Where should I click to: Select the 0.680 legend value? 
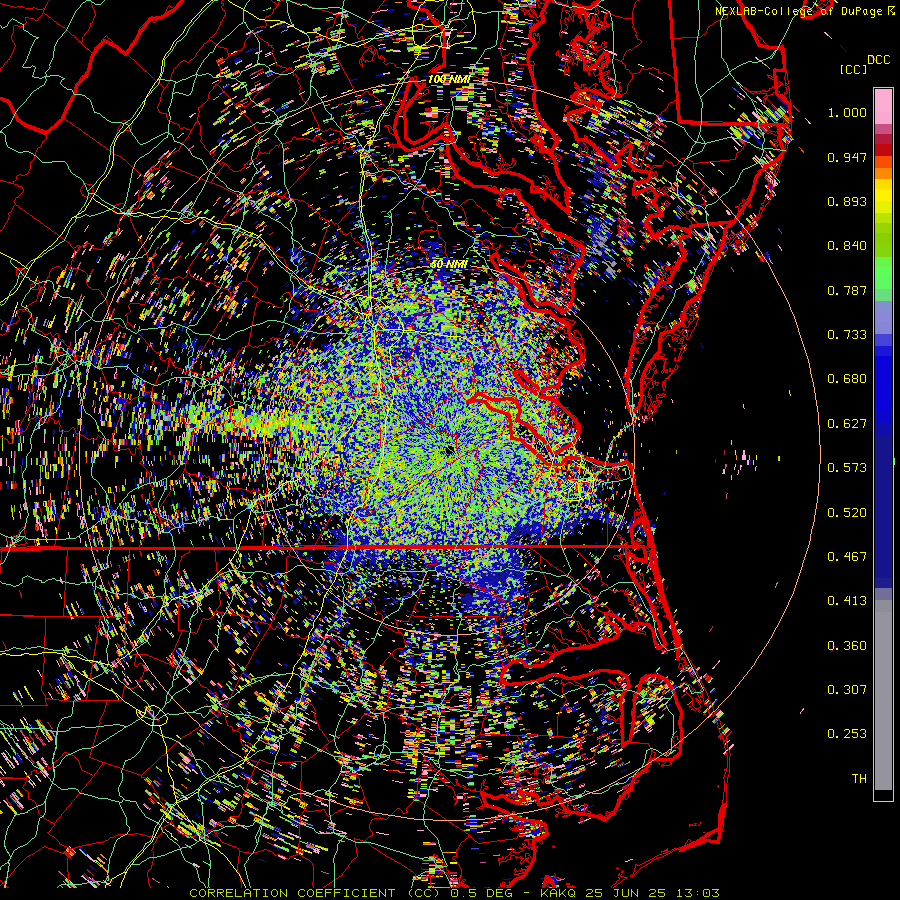coord(847,379)
